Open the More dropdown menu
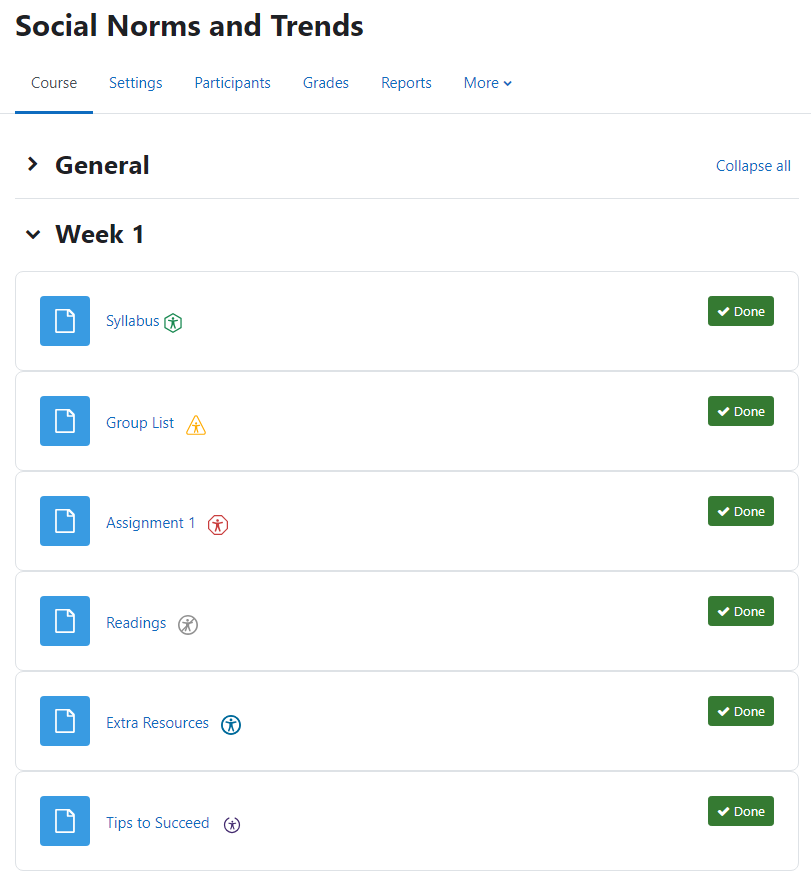Image resolution: width=811 pixels, height=875 pixels. pyautogui.click(x=487, y=83)
